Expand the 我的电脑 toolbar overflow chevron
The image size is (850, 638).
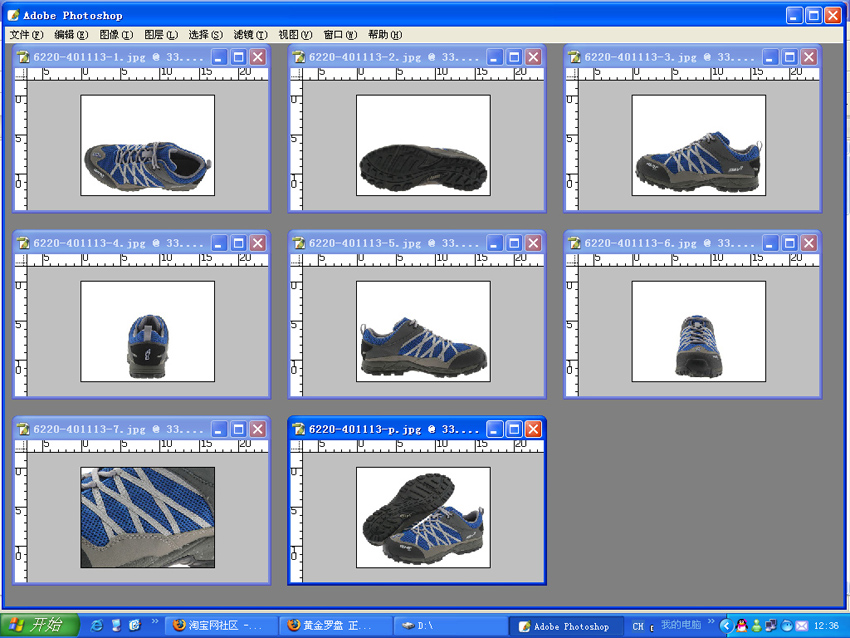(x=711, y=621)
